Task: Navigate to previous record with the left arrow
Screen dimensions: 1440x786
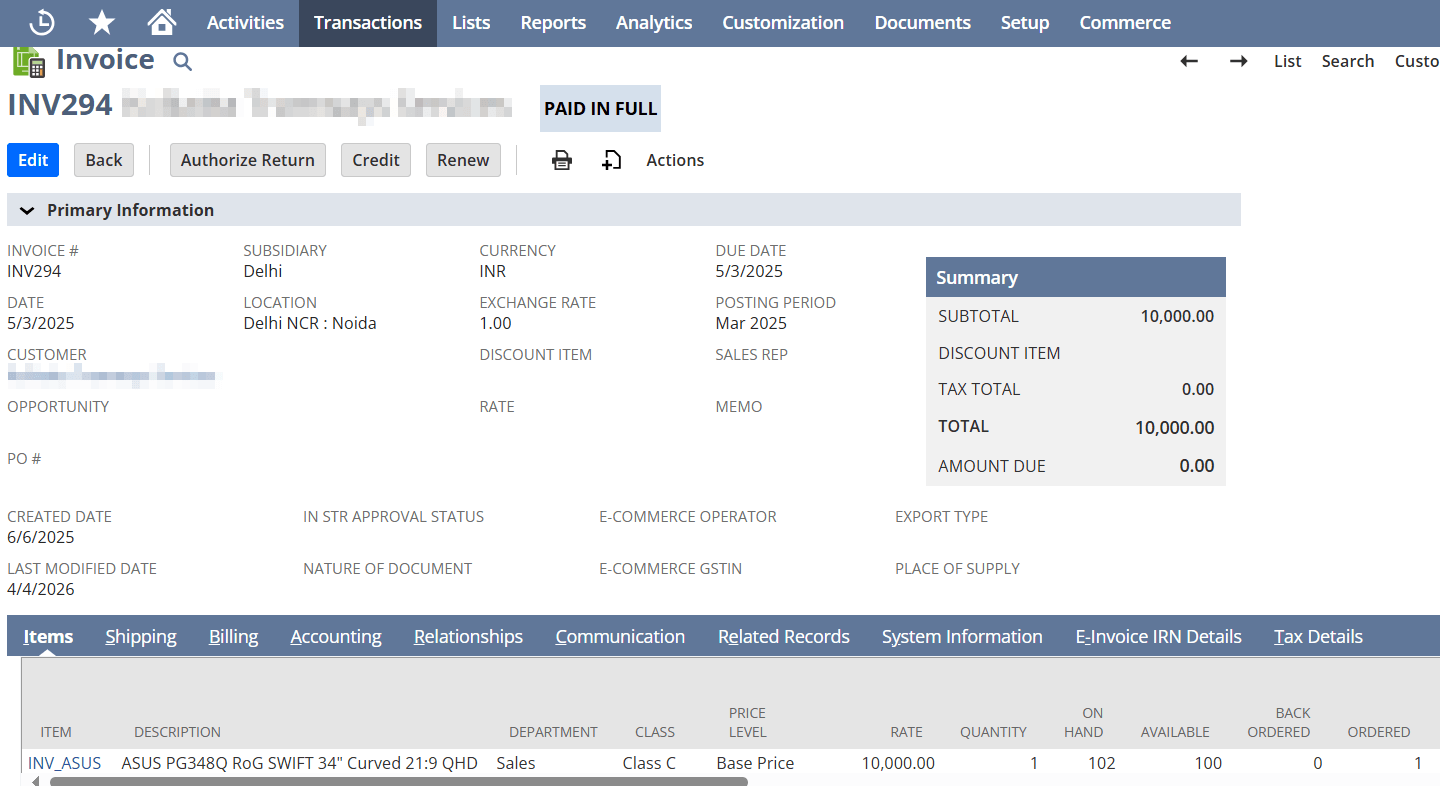Action: 1188,61
